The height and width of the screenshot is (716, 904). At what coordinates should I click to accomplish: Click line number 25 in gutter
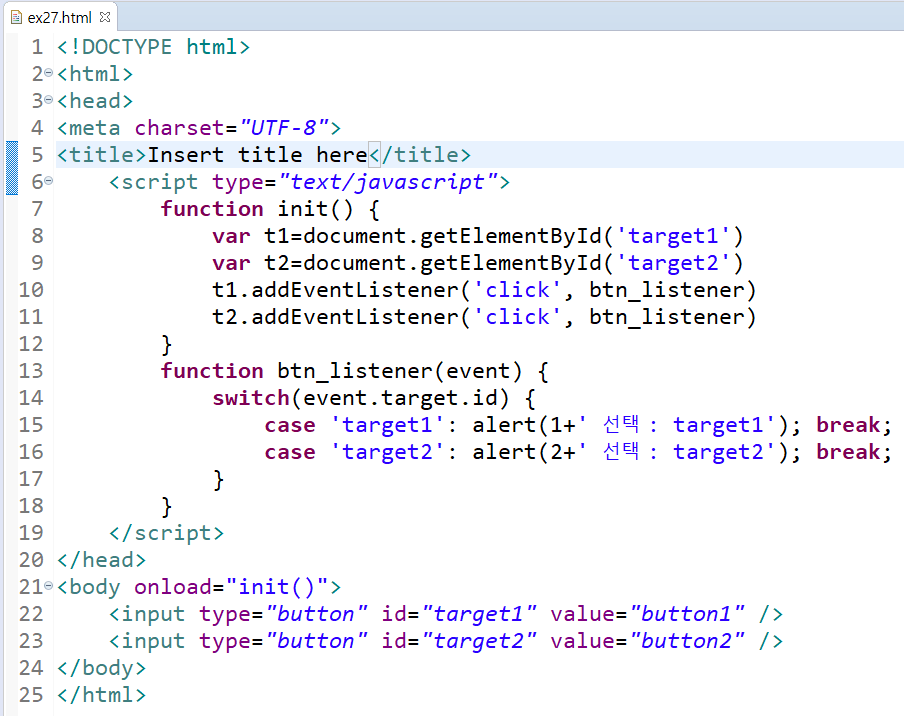tap(31, 695)
